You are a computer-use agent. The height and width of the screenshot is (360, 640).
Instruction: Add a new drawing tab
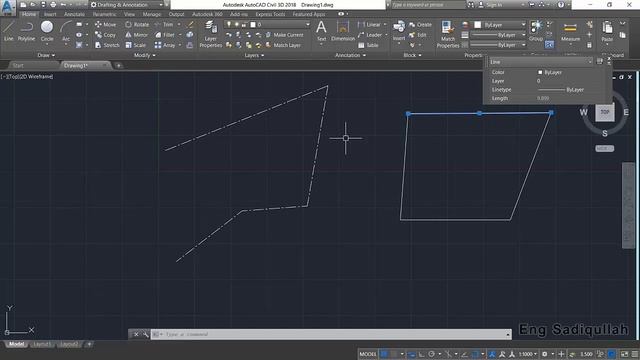tap(118, 65)
